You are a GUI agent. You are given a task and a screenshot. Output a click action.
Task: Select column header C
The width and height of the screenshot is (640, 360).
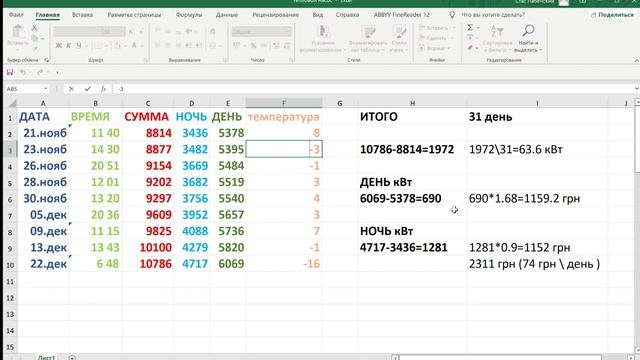[x=148, y=103]
